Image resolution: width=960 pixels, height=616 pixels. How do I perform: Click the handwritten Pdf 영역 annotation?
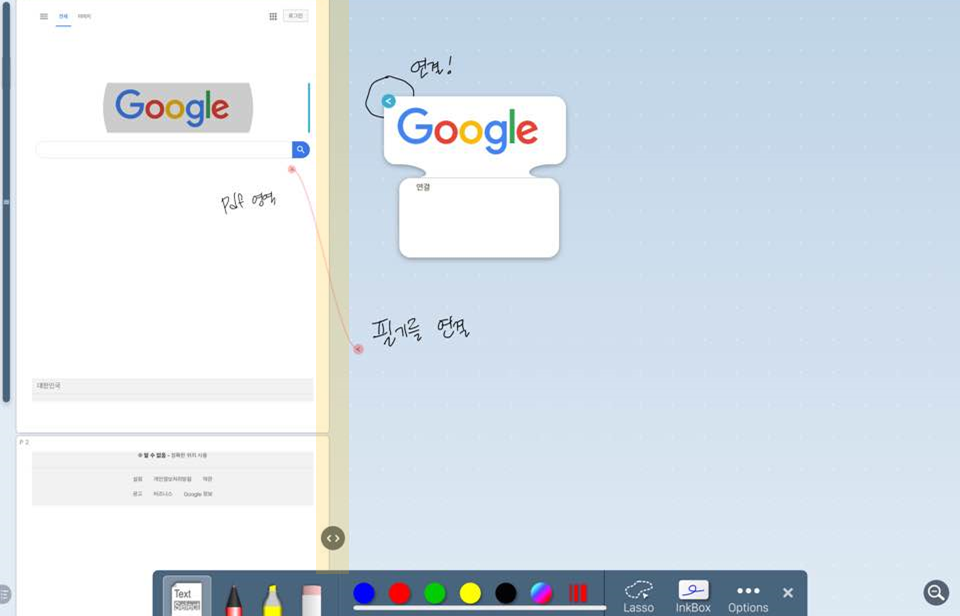249,201
